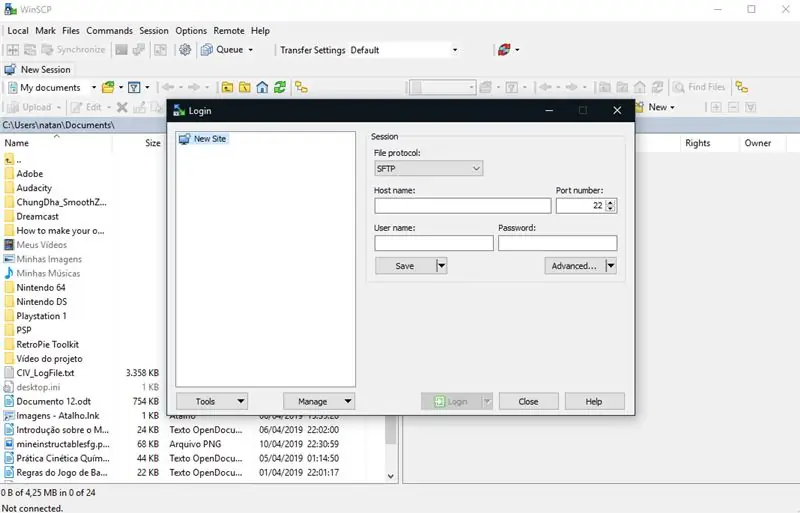Click the Synchronize toolbar button
The image size is (800, 513).
coord(73,50)
